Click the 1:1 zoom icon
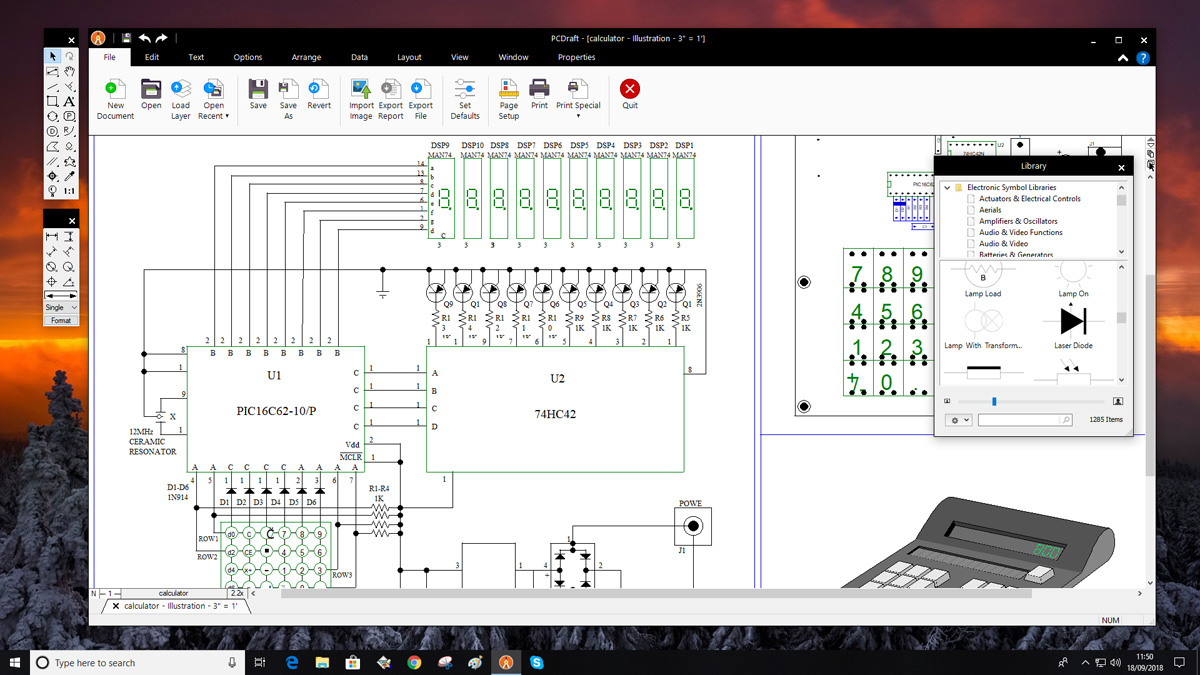Image resolution: width=1200 pixels, height=675 pixels. 69,190
